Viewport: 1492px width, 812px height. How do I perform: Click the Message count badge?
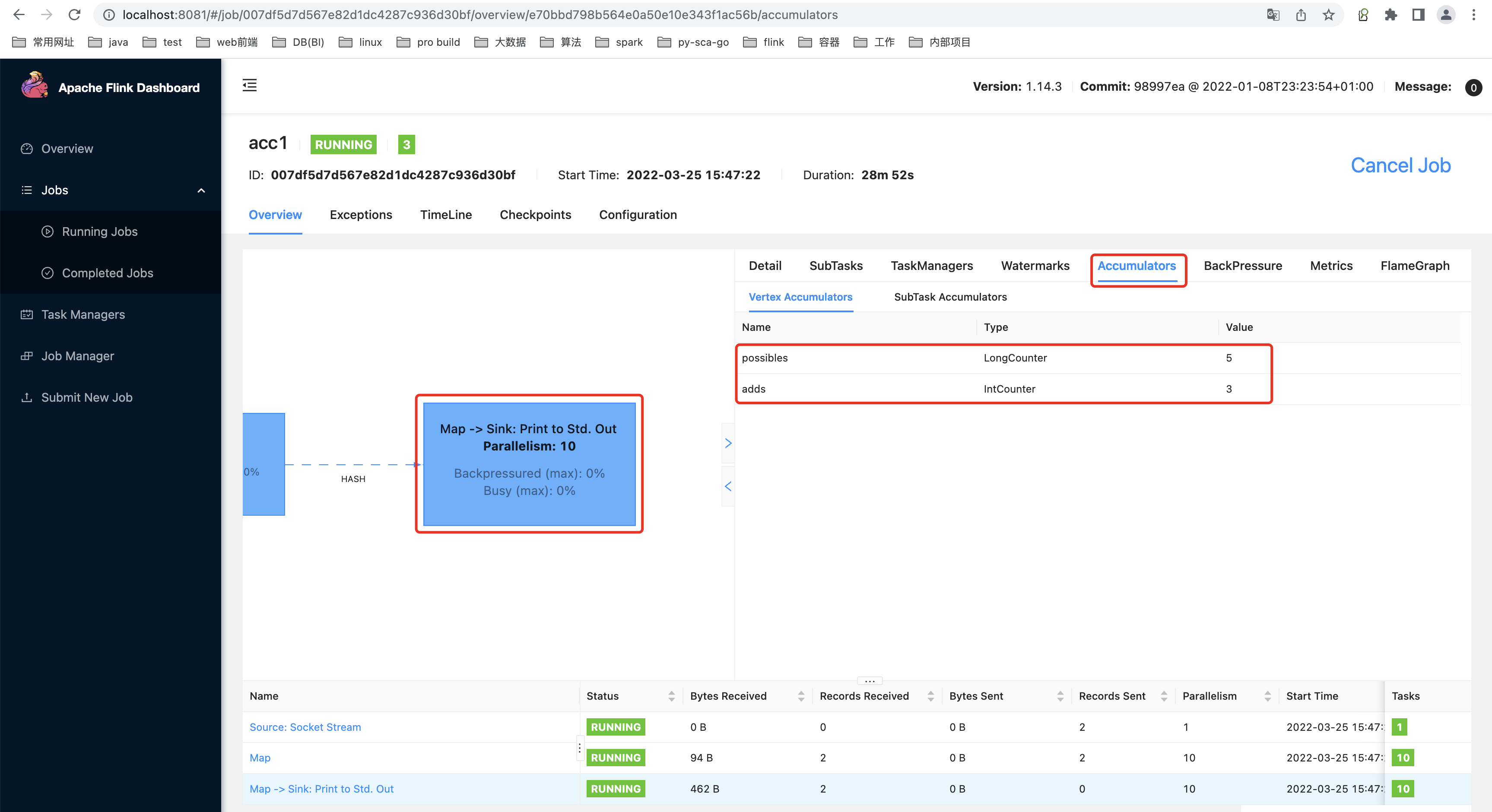tap(1473, 87)
